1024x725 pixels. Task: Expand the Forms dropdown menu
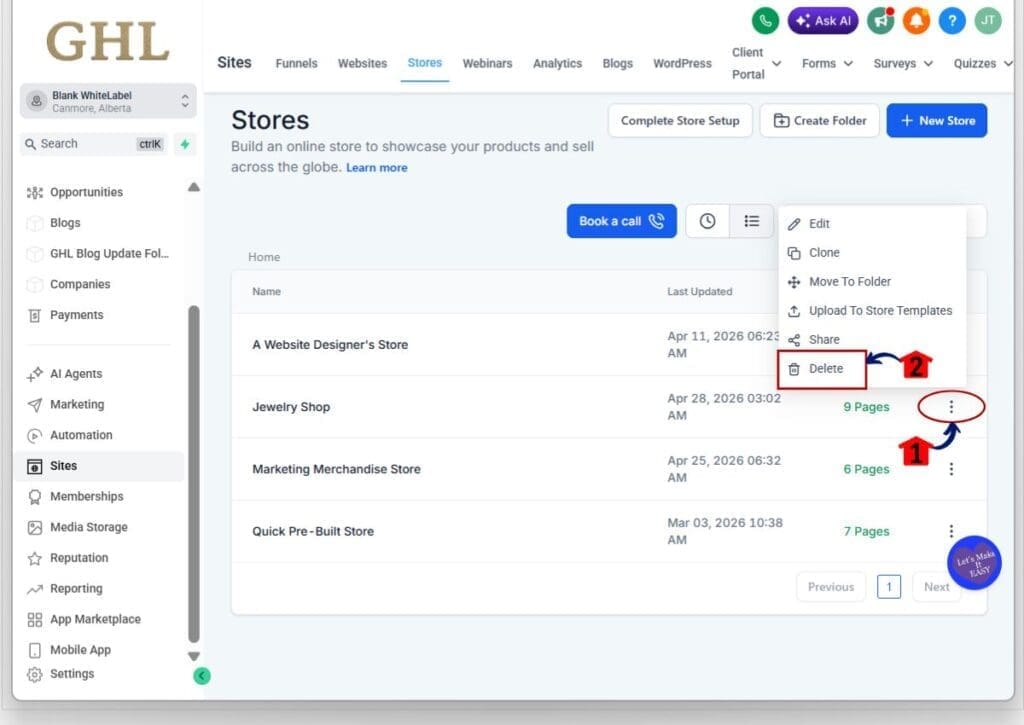tap(827, 63)
